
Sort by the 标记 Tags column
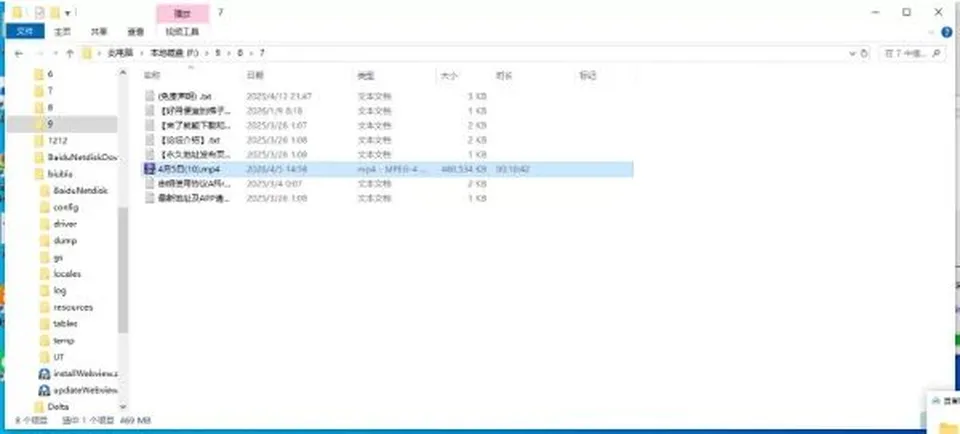pos(587,76)
